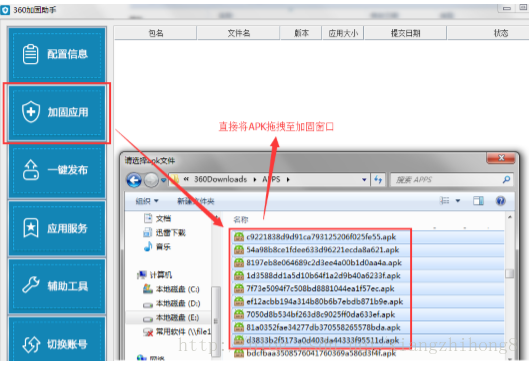Click the search magnifier icon
This screenshot has width=529, height=365.
[x=506, y=180]
